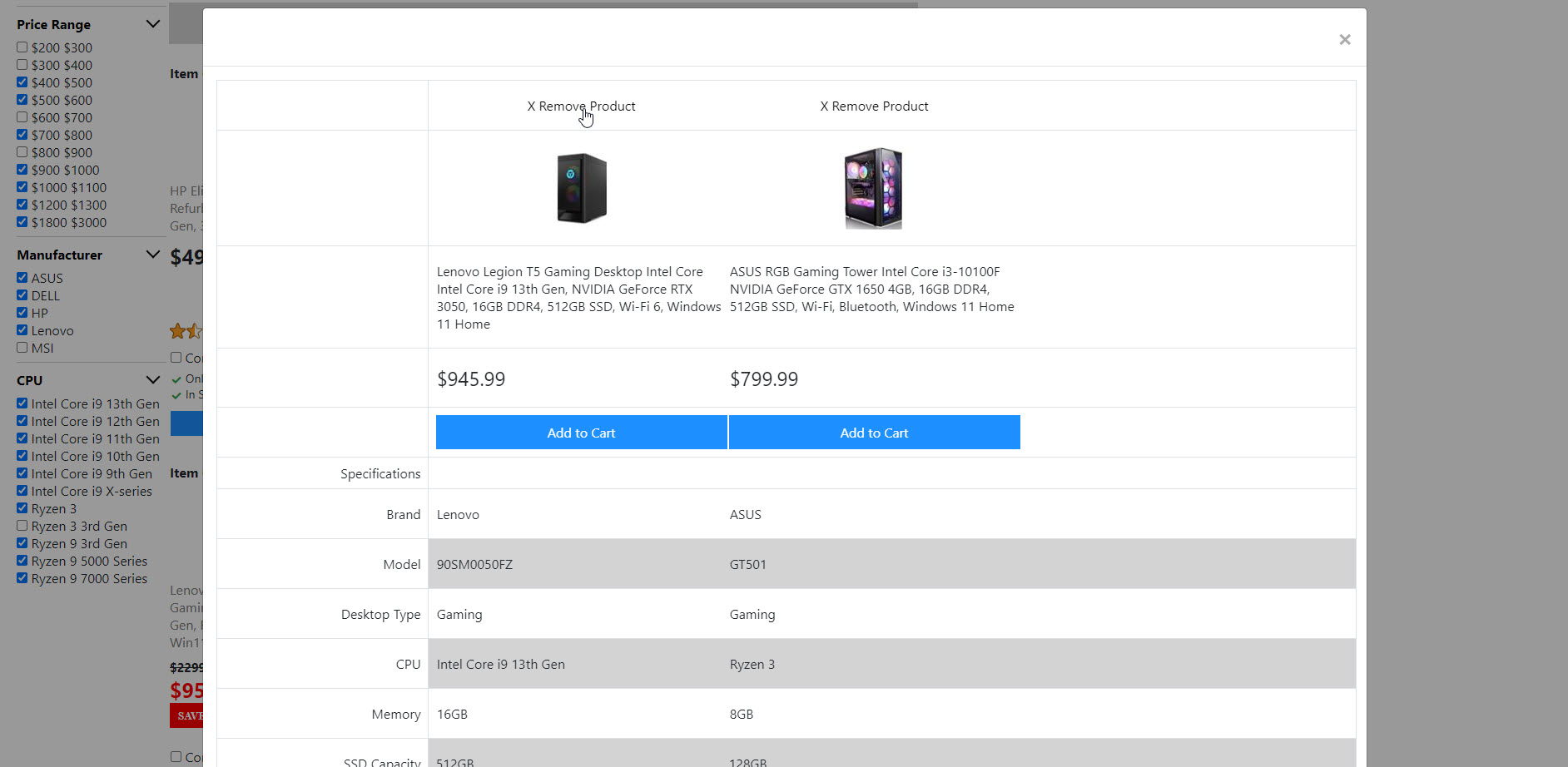Open the ASUS RGB Gaming Tower title
This screenshot has height=767, width=1568.
pos(871,289)
